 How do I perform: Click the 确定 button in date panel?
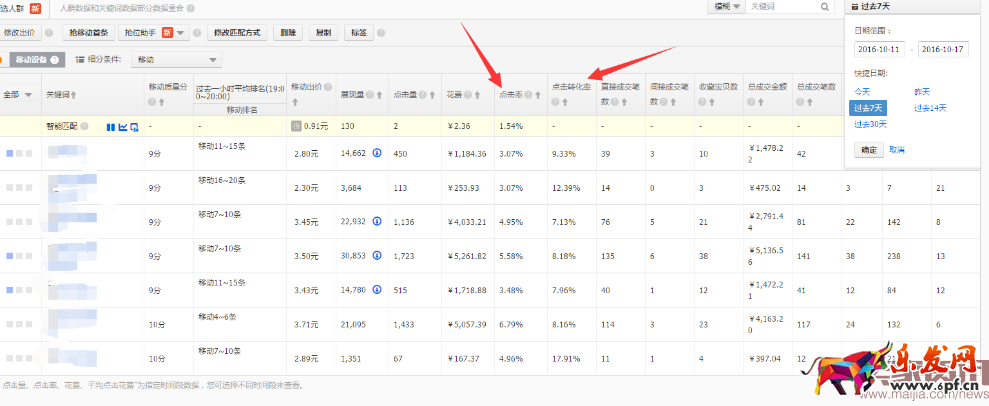click(869, 149)
